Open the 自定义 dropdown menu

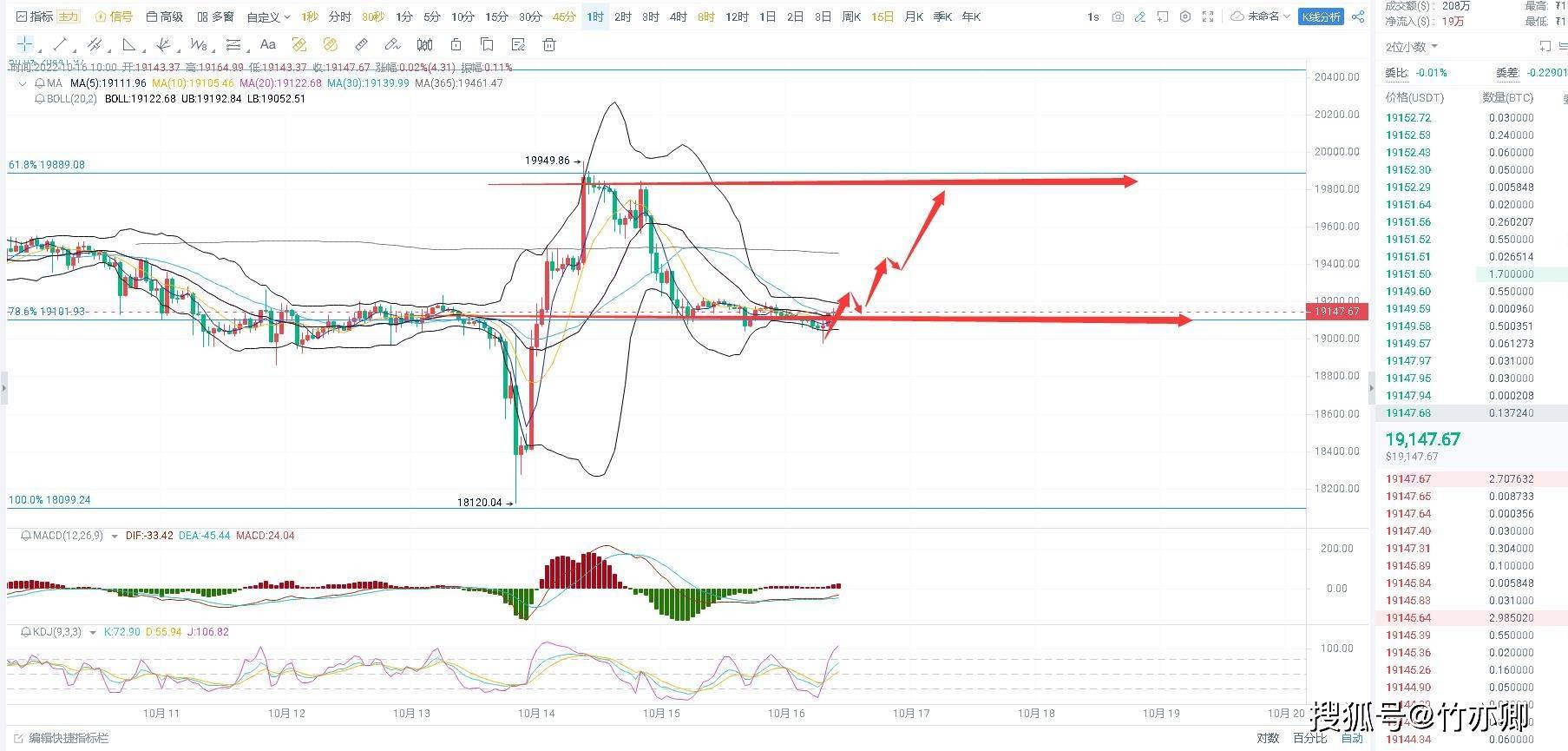(x=267, y=16)
